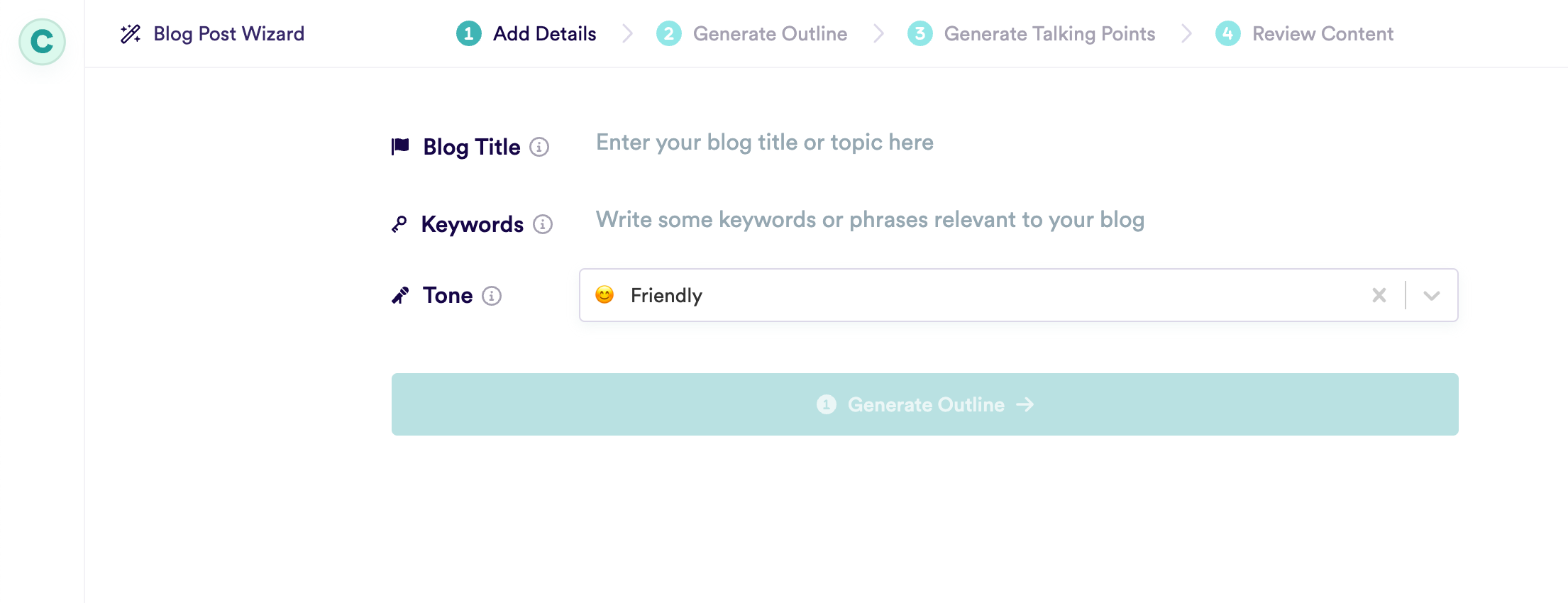
Task: Select step 4 Review Content
Action: pos(1303,33)
